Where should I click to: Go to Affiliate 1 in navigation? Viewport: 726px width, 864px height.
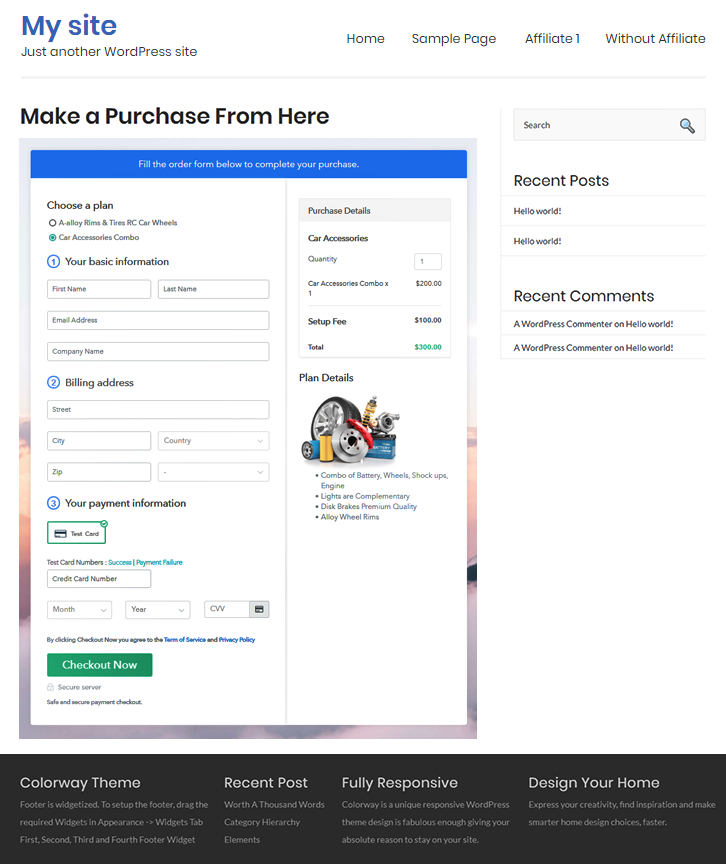pos(552,39)
